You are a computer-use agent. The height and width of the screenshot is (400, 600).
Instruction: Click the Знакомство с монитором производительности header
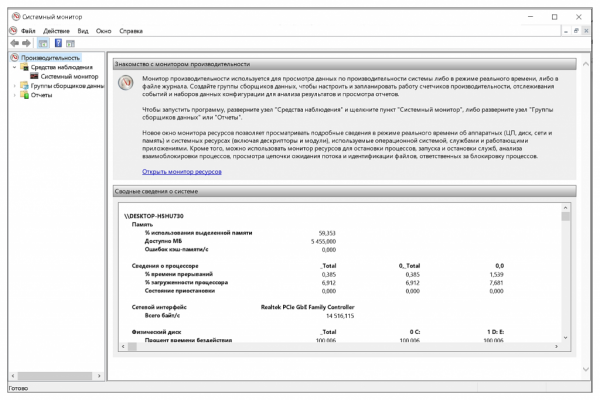(344, 64)
